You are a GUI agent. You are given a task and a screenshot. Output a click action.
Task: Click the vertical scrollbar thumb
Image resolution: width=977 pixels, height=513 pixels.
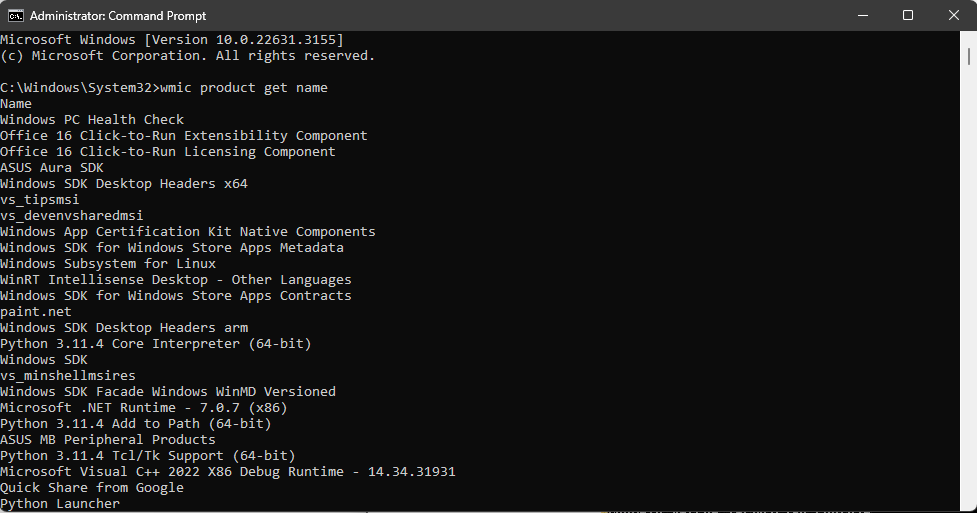coord(969,58)
